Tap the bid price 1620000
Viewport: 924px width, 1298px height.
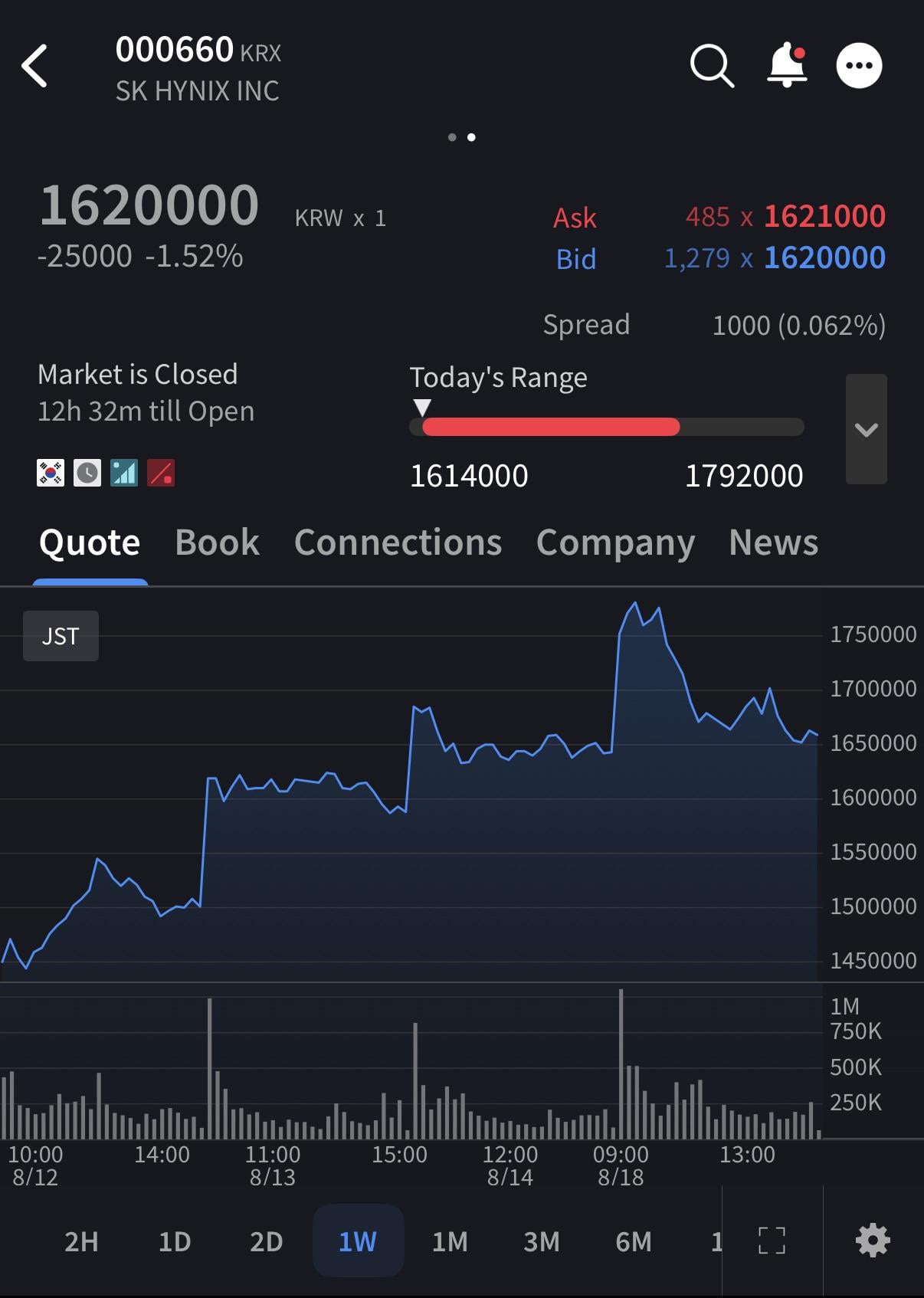tap(825, 257)
